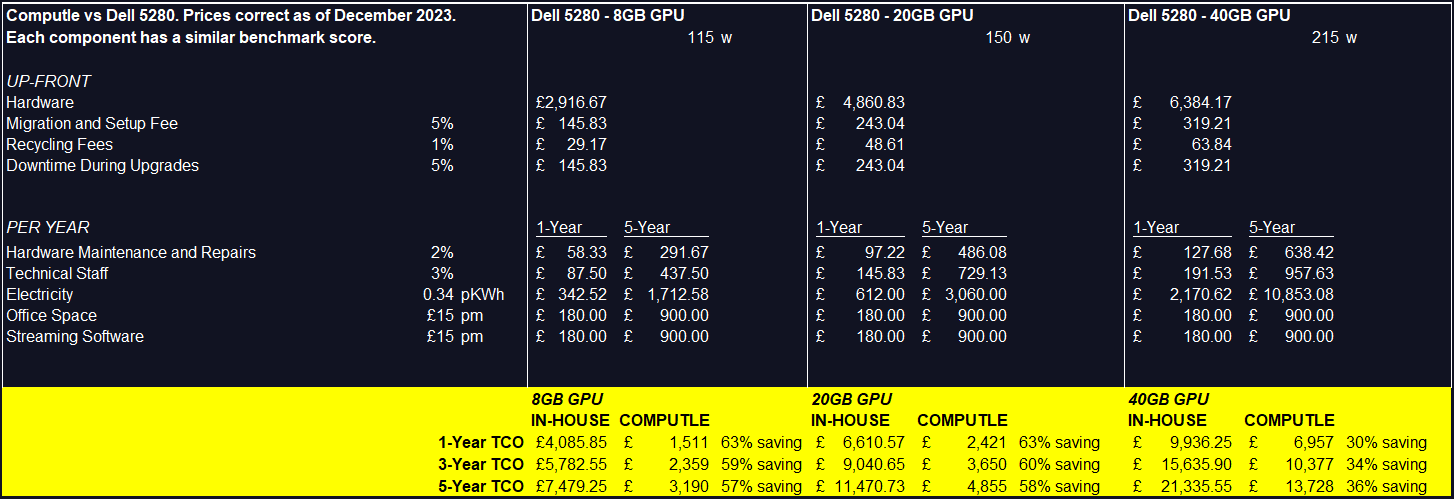This screenshot has height=499, width=1454.
Task: Select the '60% saving' cell
Action: coord(1059,464)
